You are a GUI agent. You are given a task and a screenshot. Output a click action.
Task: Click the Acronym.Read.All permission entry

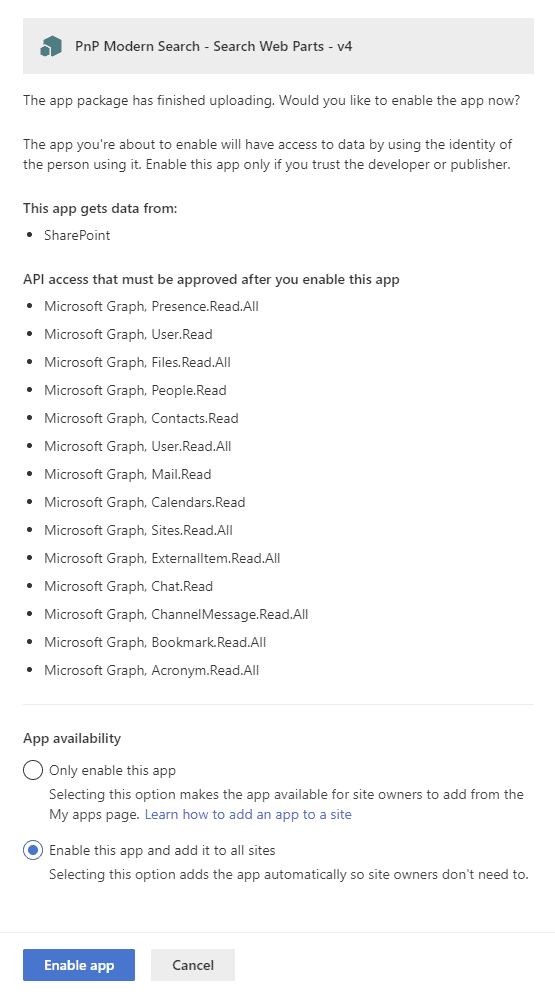(151, 670)
